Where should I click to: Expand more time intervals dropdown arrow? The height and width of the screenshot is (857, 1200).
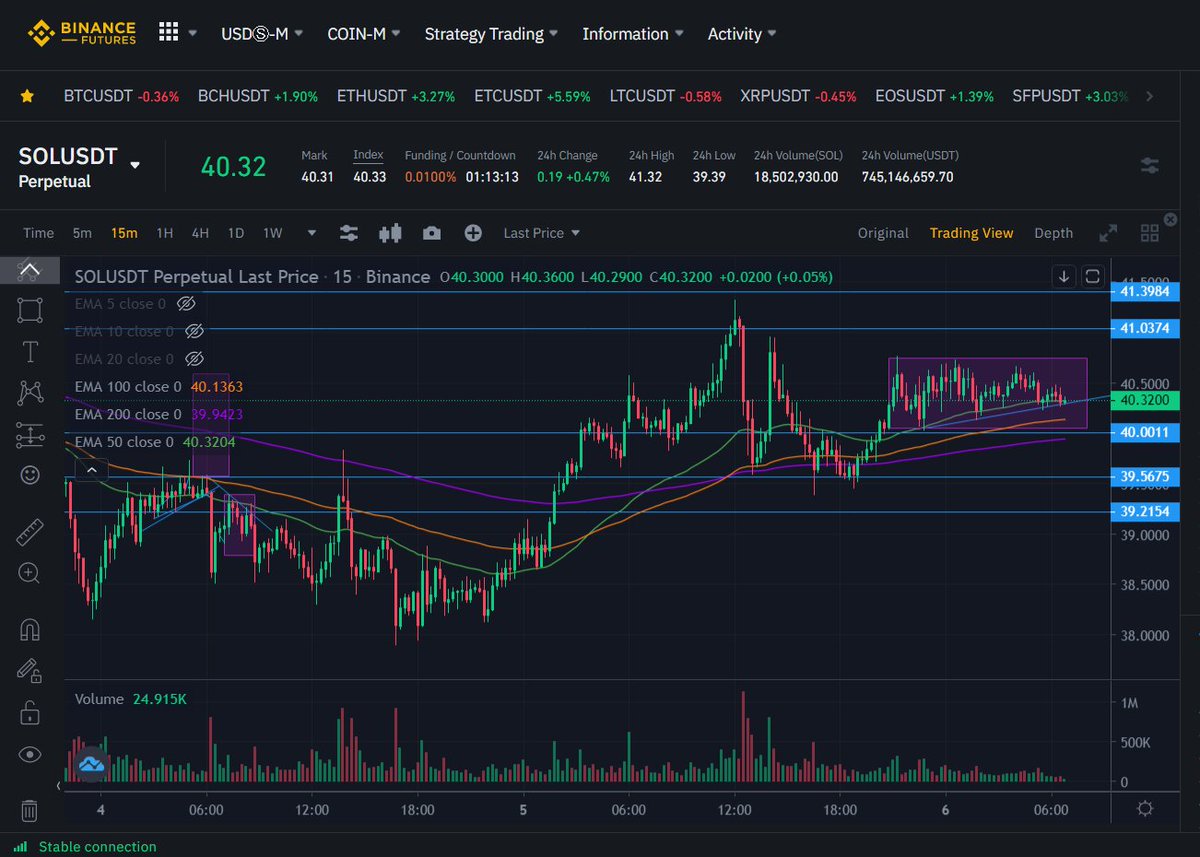312,233
